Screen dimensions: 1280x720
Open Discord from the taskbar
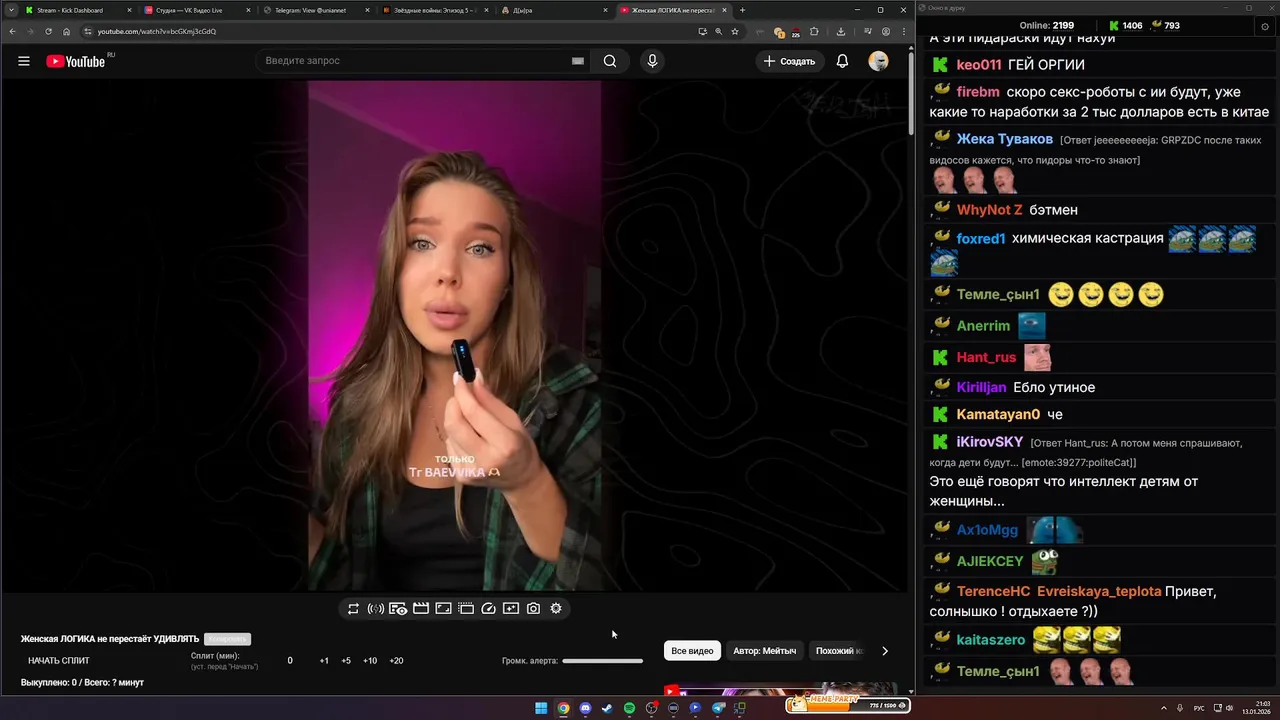pos(585,708)
